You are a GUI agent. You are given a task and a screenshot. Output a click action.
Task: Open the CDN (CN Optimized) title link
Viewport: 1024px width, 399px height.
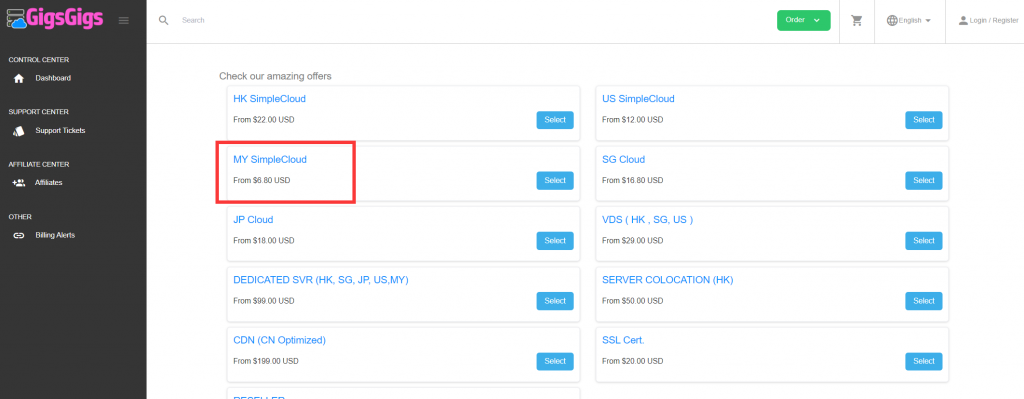[279, 340]
